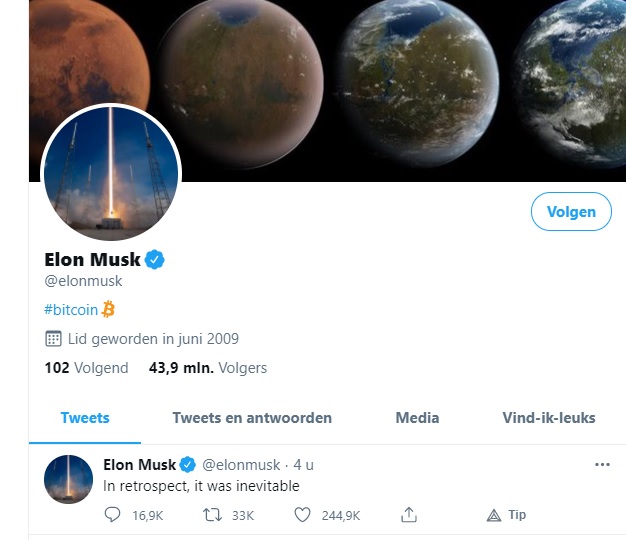The height and width of the screenshot is (541, 626).
Task: Retweet the 'In retrospect' tweet
Action: pos(212,515)
